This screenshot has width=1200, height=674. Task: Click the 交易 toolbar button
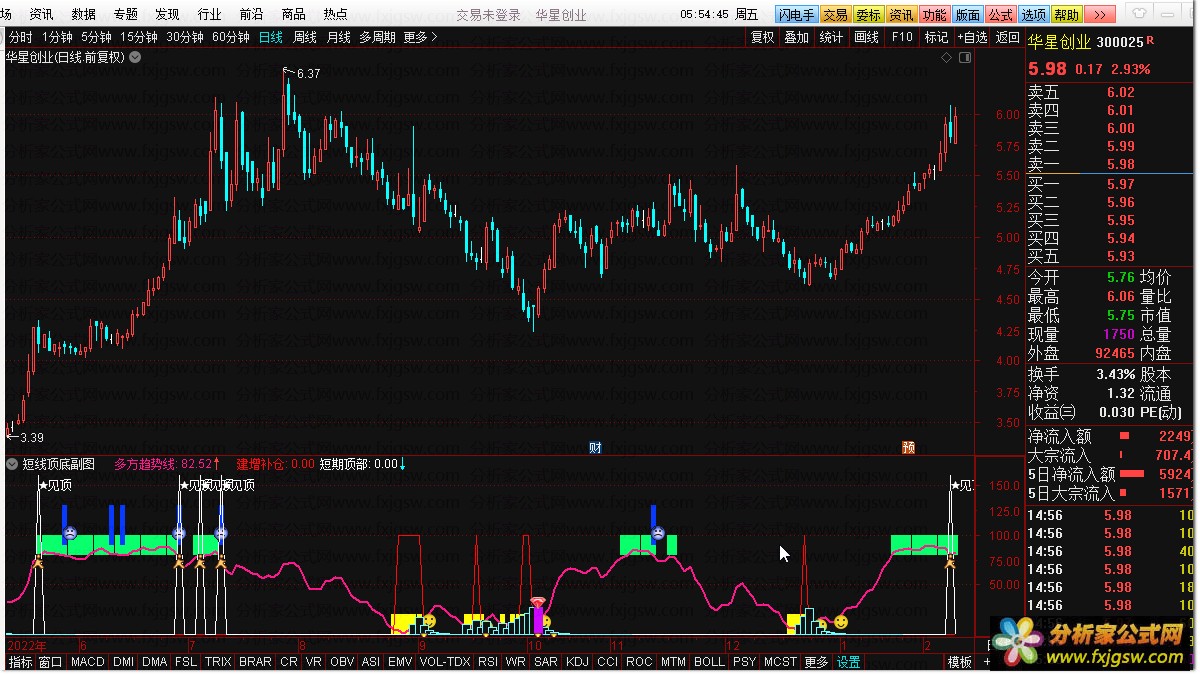835,15
